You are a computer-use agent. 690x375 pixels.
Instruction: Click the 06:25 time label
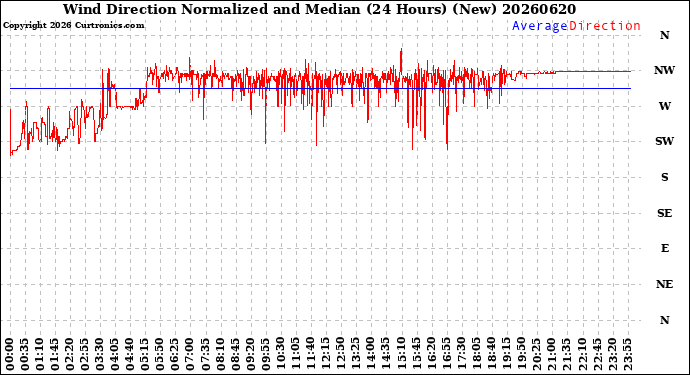point(175,355)
